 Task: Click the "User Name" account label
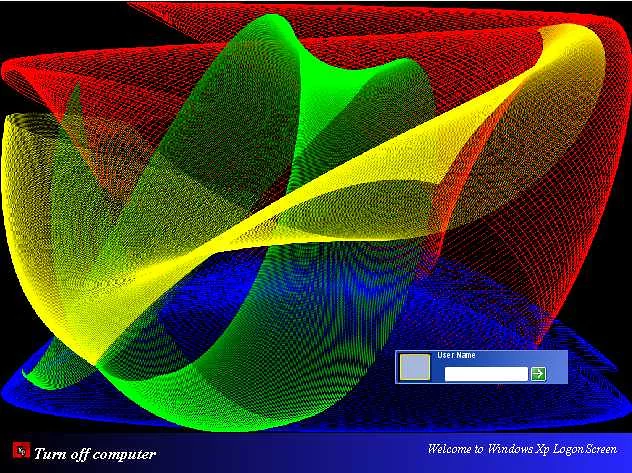pyautogui.click(x=456, y=356)
